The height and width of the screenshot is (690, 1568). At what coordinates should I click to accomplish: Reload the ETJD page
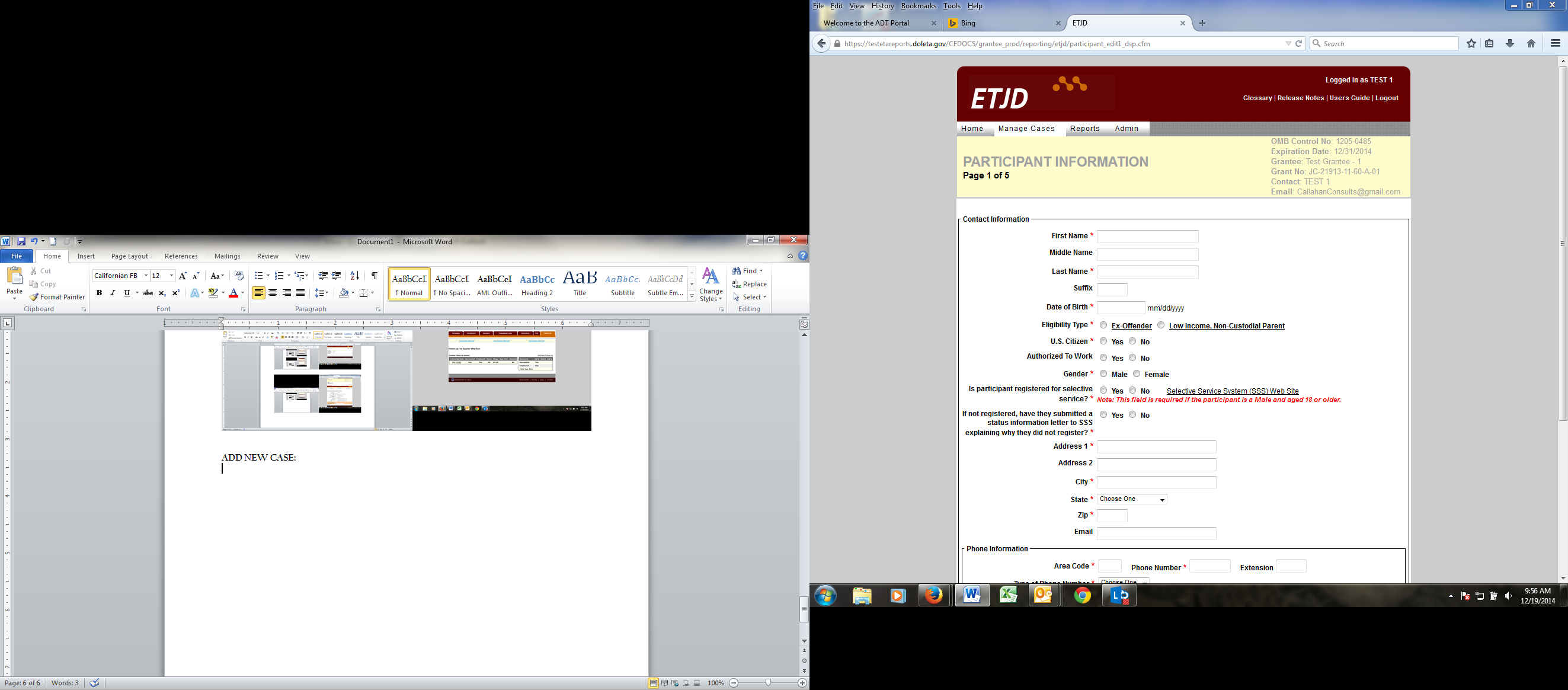click(1299, 43)
